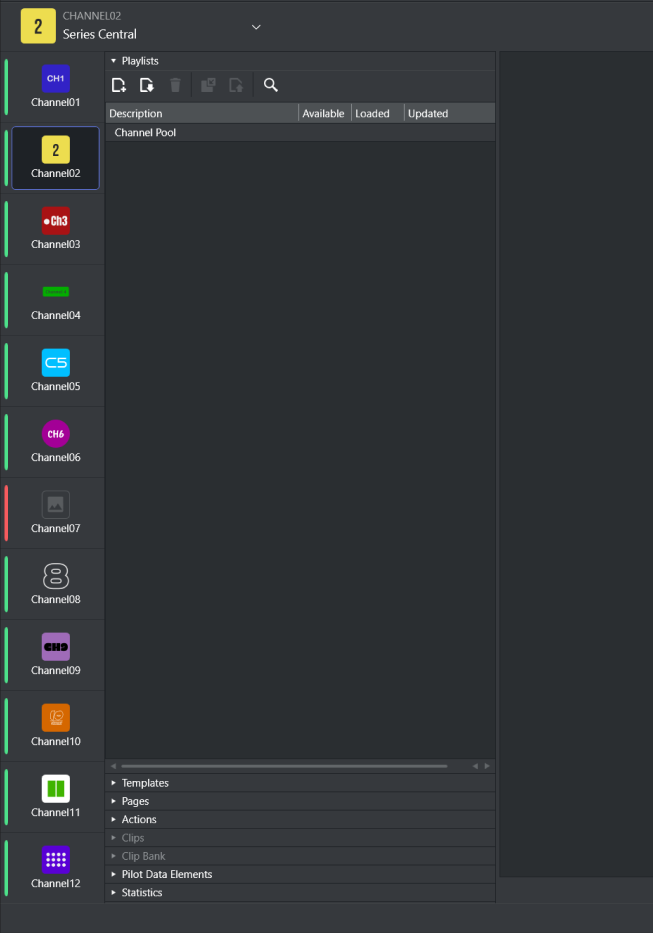This screenshot has height=933, width=653.
Task: Click the import playlist icon
Action: click(147, 85)
